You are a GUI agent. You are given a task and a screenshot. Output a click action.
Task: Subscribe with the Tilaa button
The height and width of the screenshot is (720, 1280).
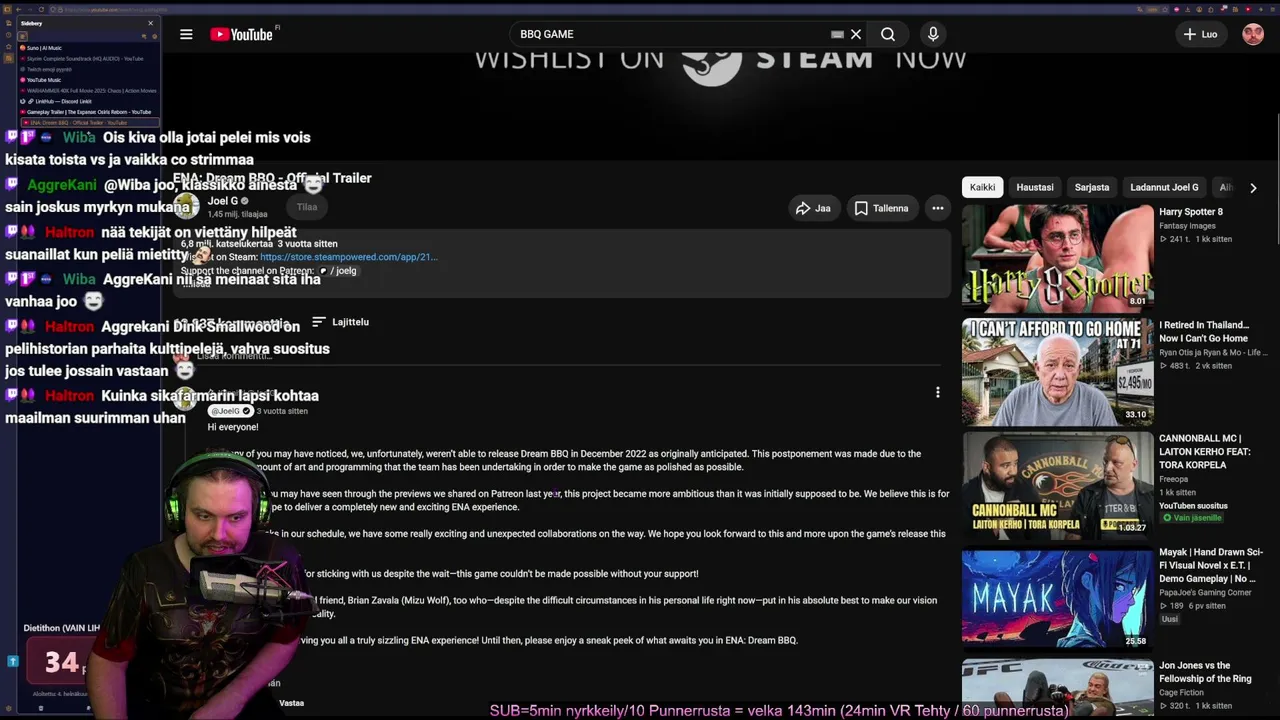point(307,207)
